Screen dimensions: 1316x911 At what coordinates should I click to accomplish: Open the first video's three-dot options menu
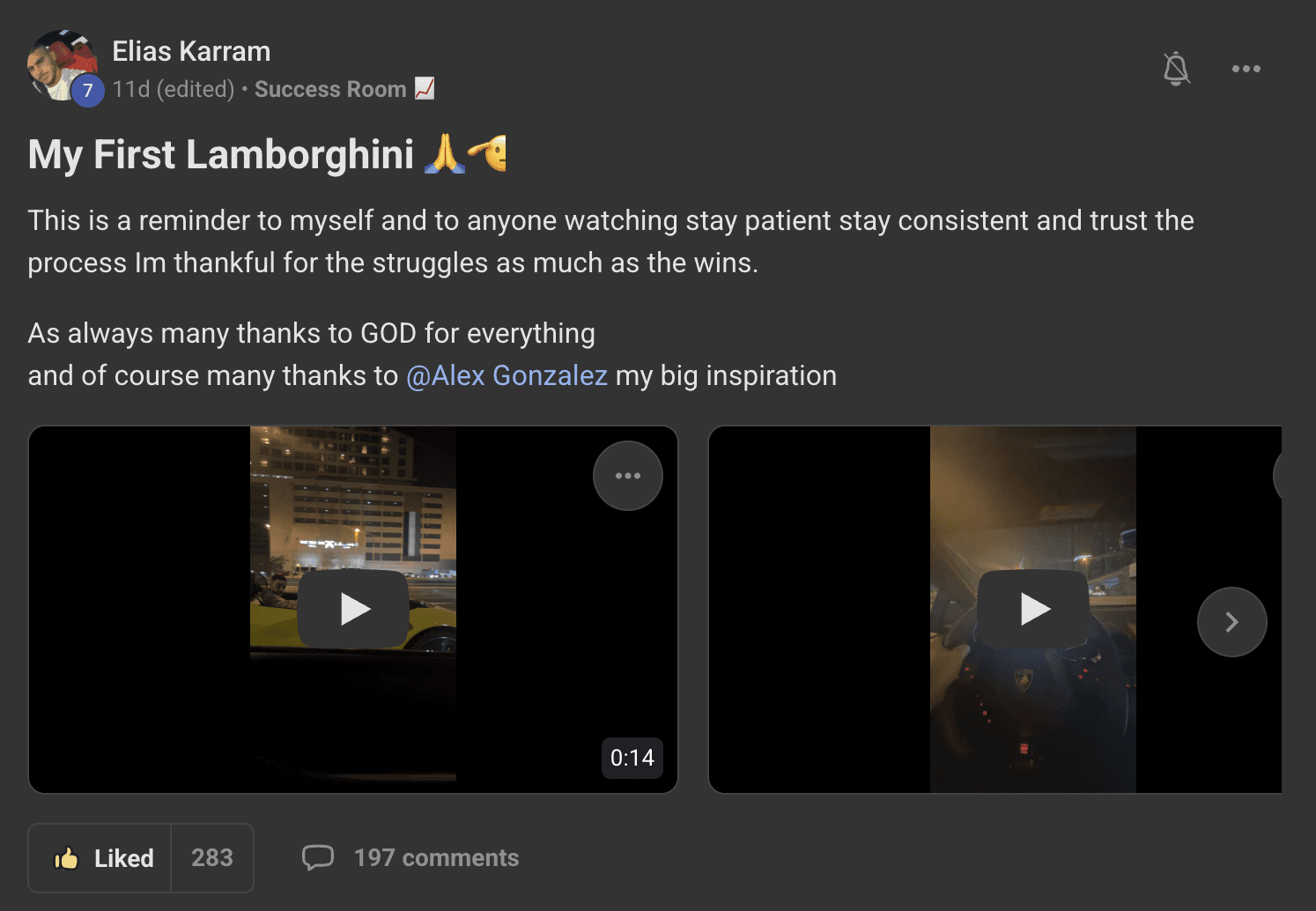pyautogui.click(x=628, y=476)
